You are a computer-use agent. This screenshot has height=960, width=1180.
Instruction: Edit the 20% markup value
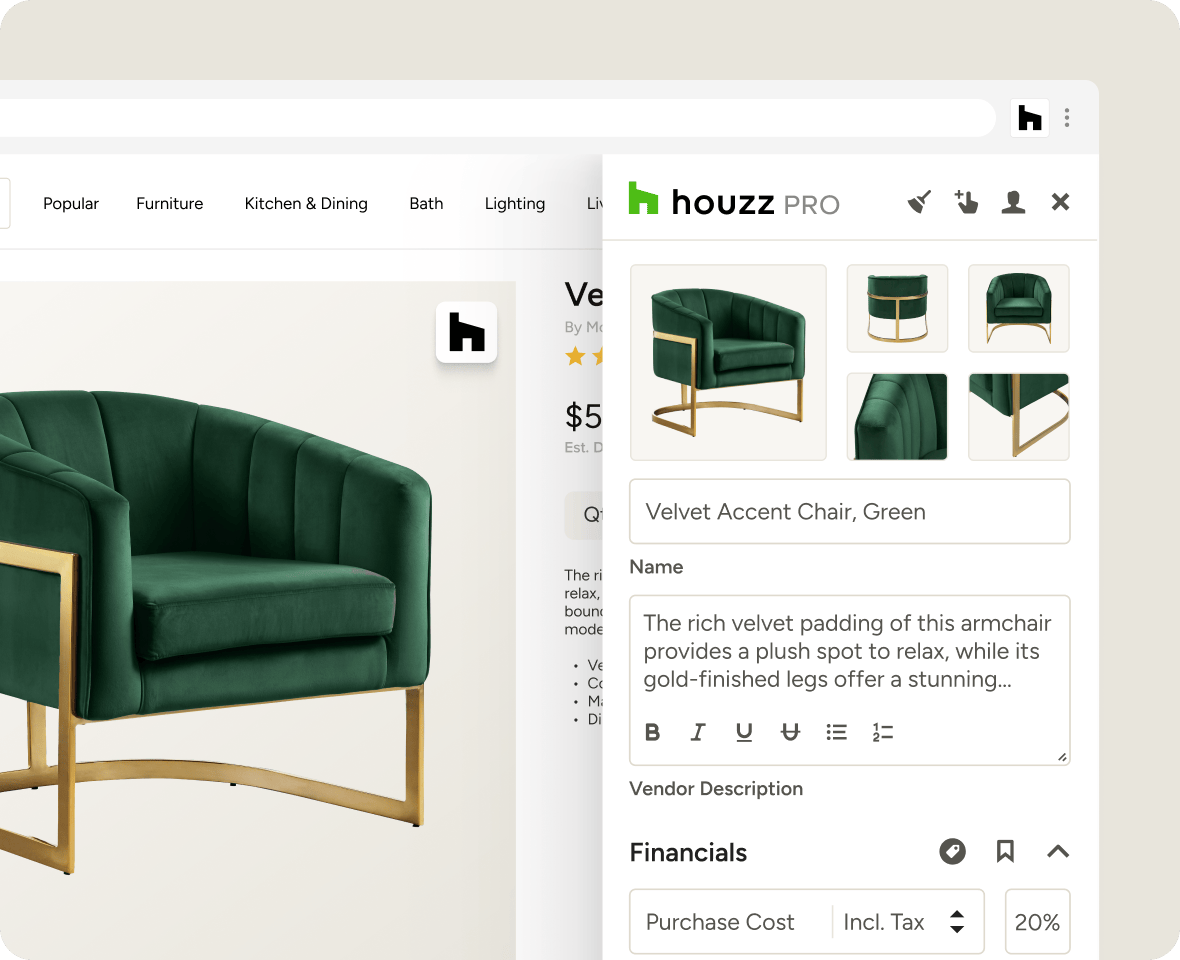pos(1037,921)
